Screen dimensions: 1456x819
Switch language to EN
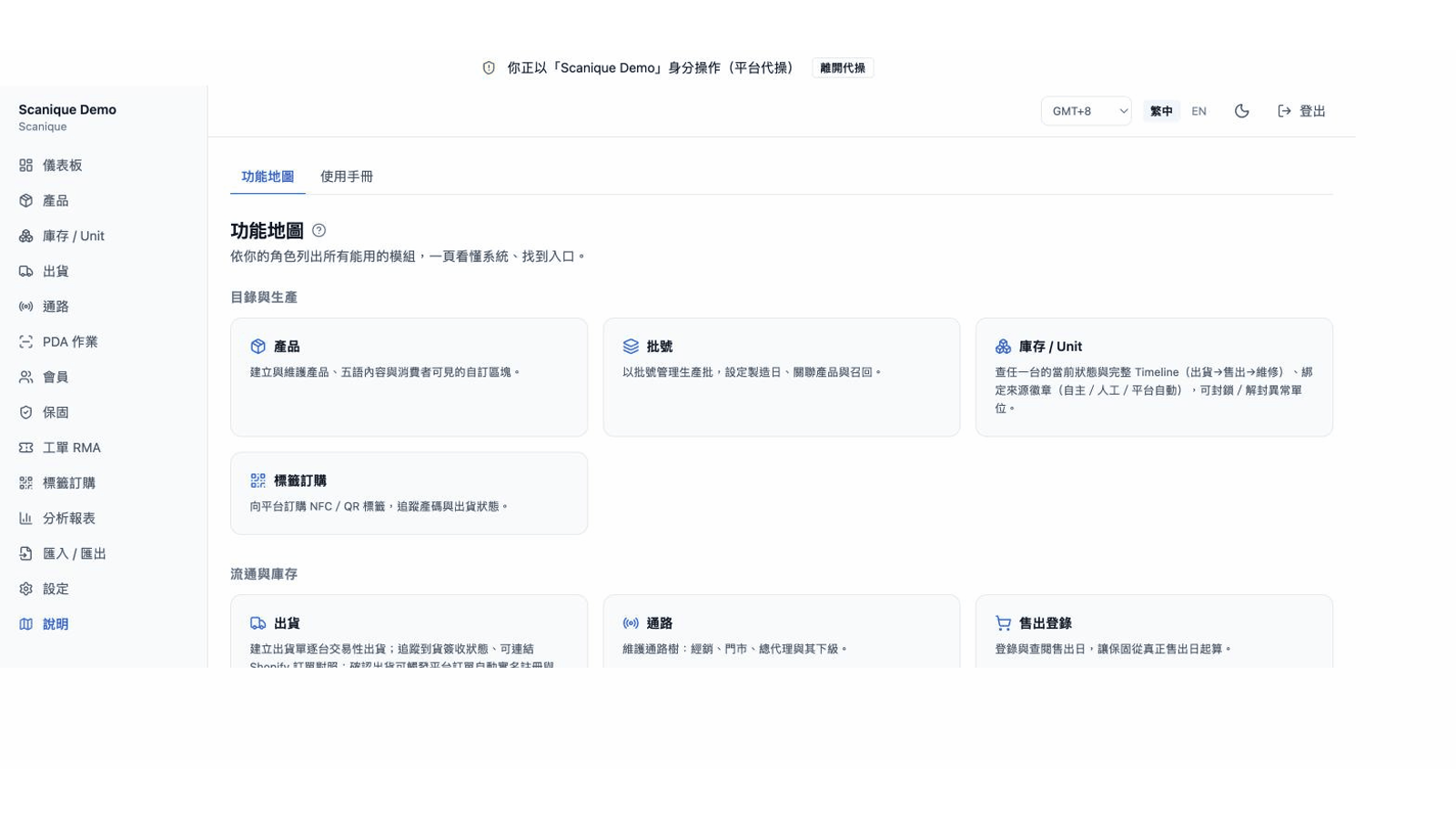[1198, 111]
